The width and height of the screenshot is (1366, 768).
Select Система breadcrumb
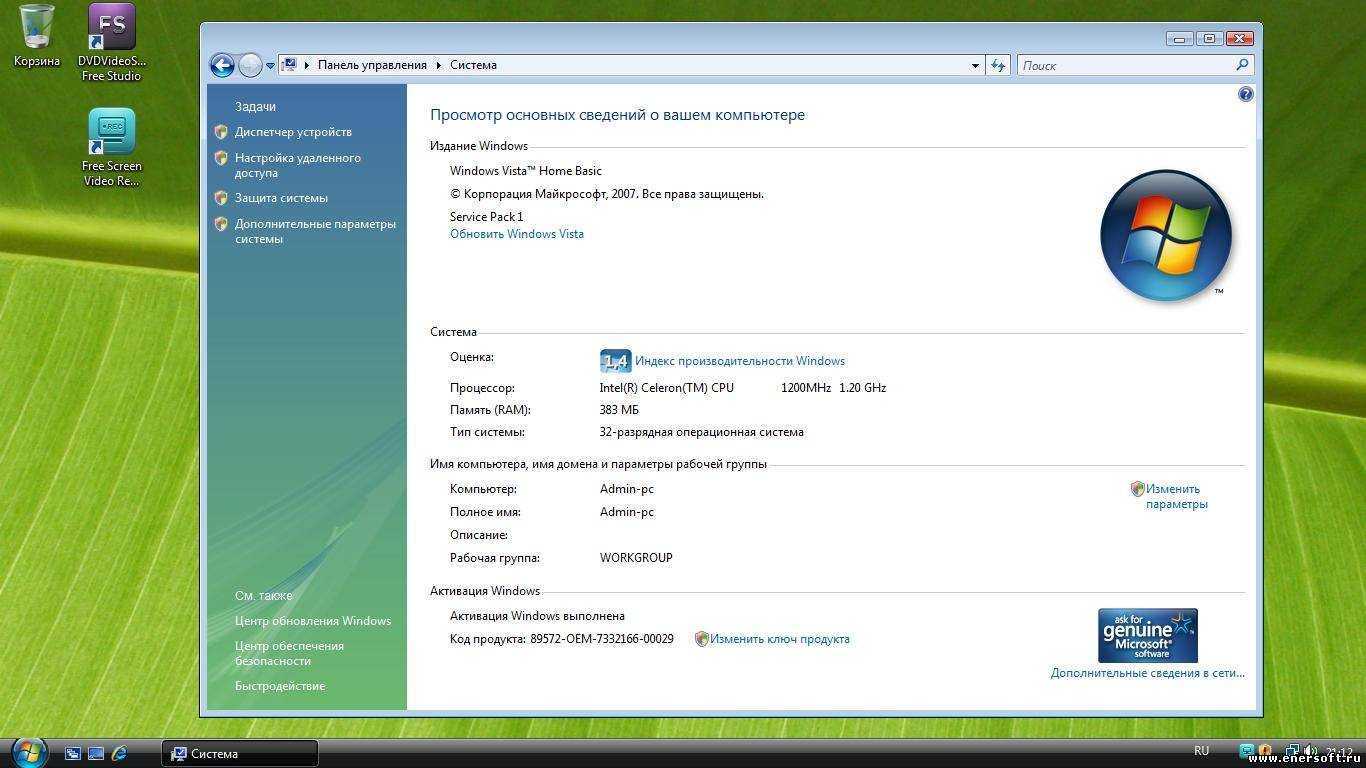pyautogui.click(x=473, y=65)
